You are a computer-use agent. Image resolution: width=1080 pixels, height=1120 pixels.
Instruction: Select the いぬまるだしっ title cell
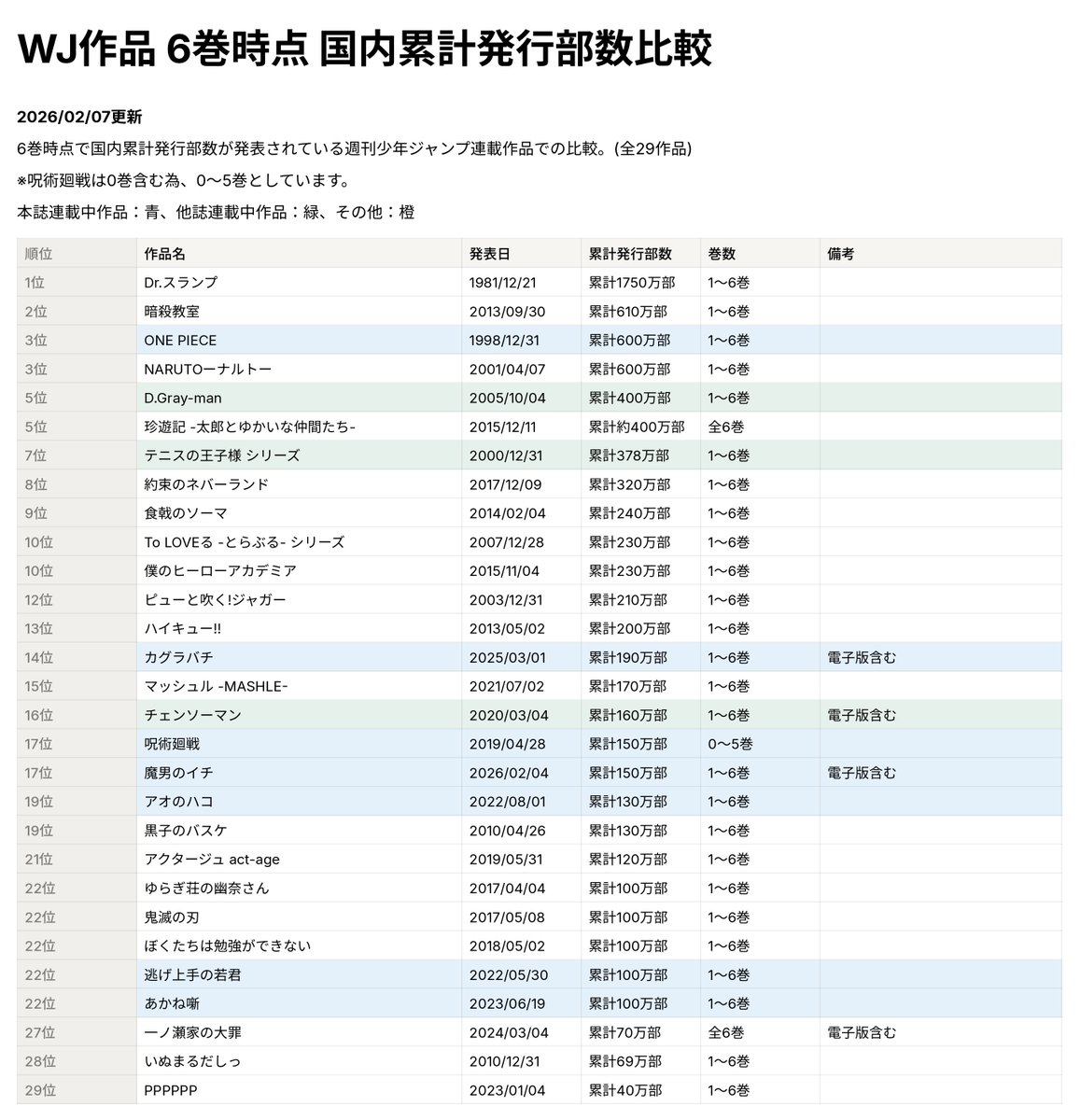(299, 1062)
